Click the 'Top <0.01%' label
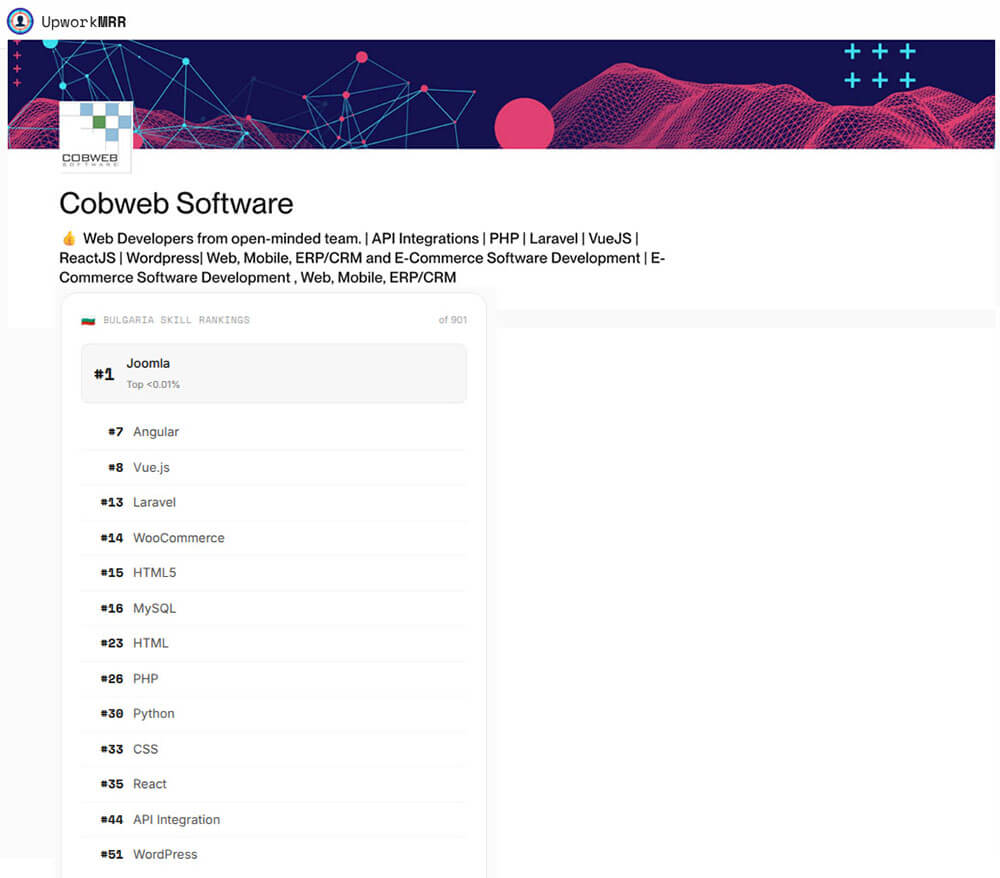Viewport: 1000px width, 878px height. [x=153, y=384]
